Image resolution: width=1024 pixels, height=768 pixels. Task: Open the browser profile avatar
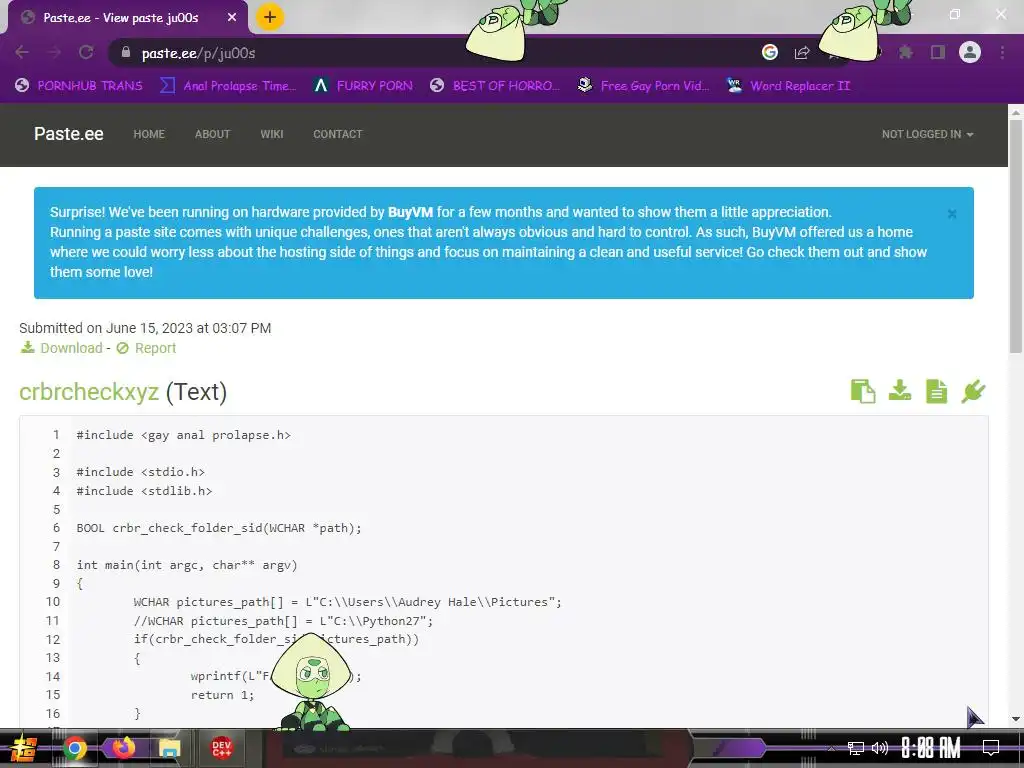tap(970, 52)
